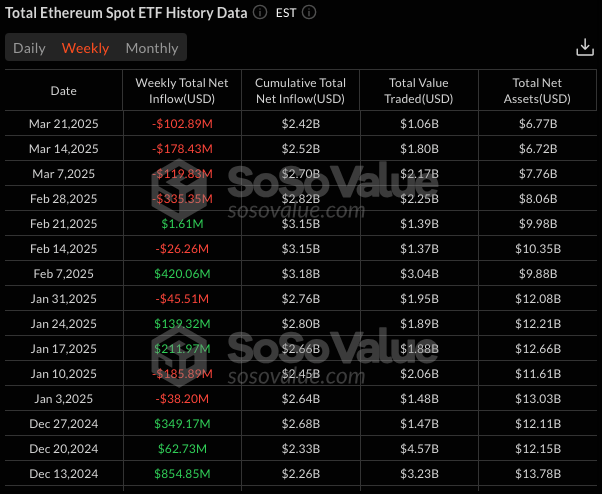
Task: Click the Date column header
Action: pyautogui.click(x=63, y=91)
